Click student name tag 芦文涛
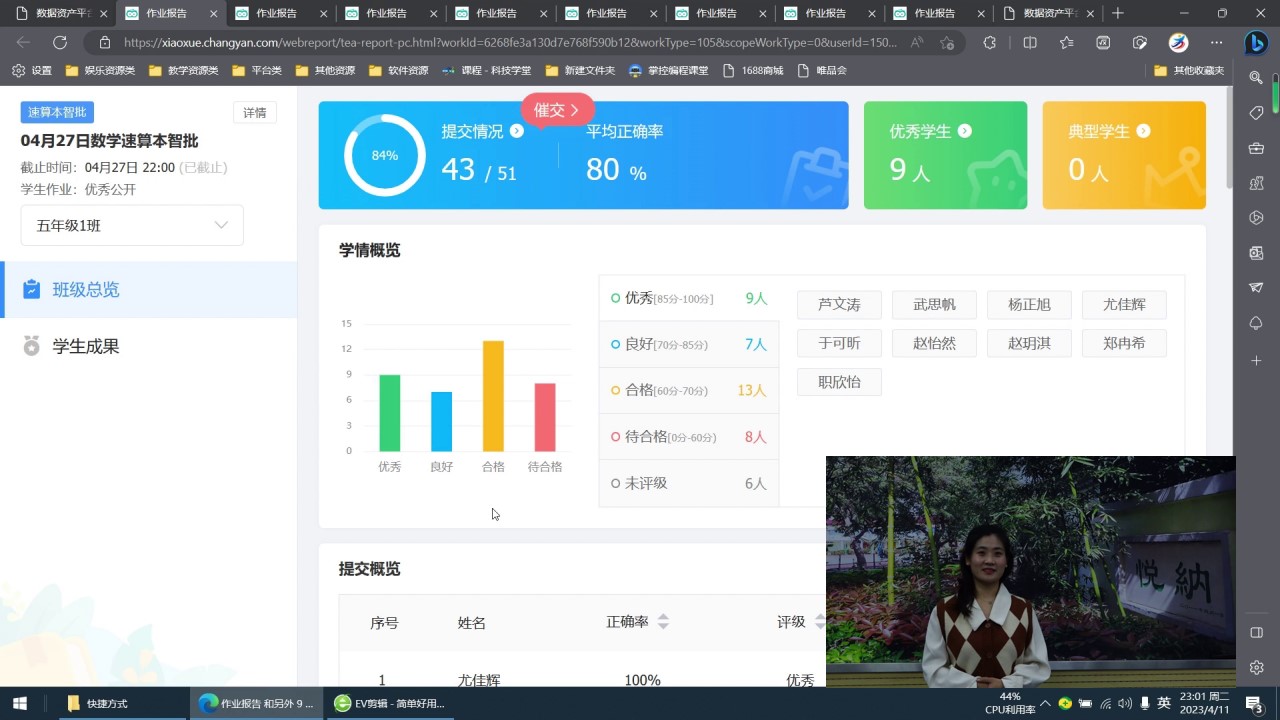The image size is (1280, 720). (x=839, y=305)
